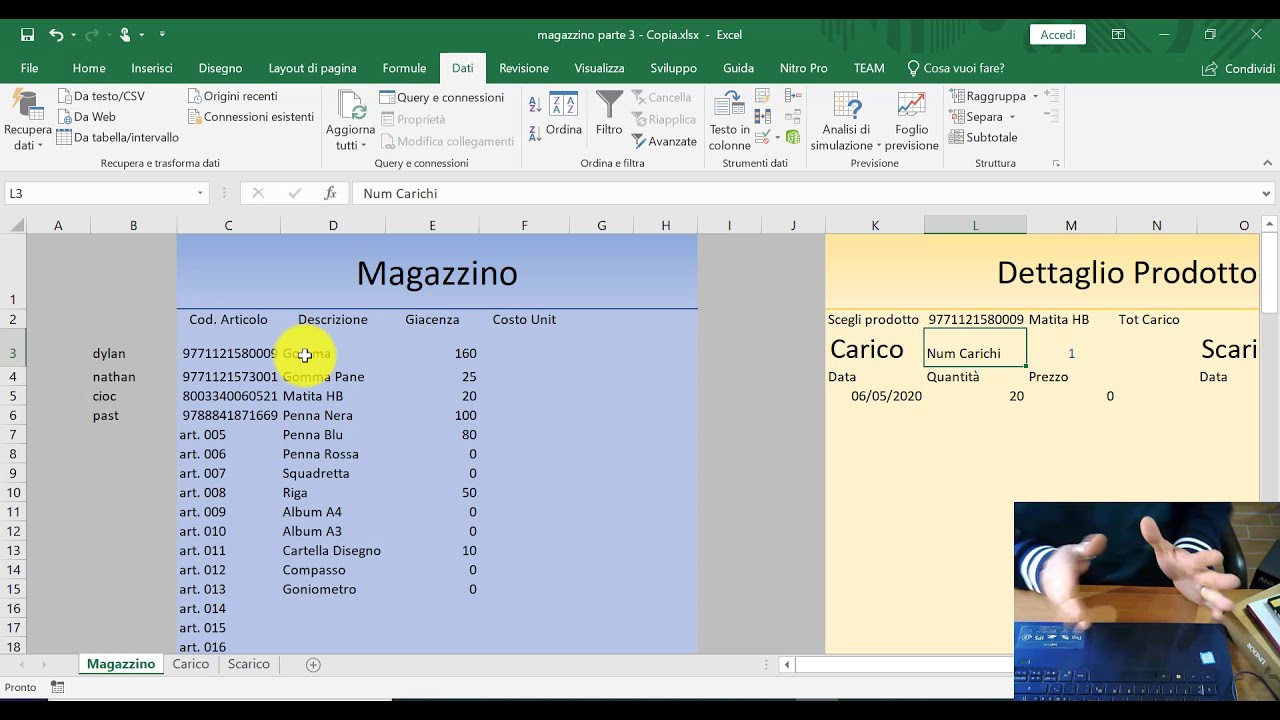Click the Insert Function fx icon

coord(330,193)
